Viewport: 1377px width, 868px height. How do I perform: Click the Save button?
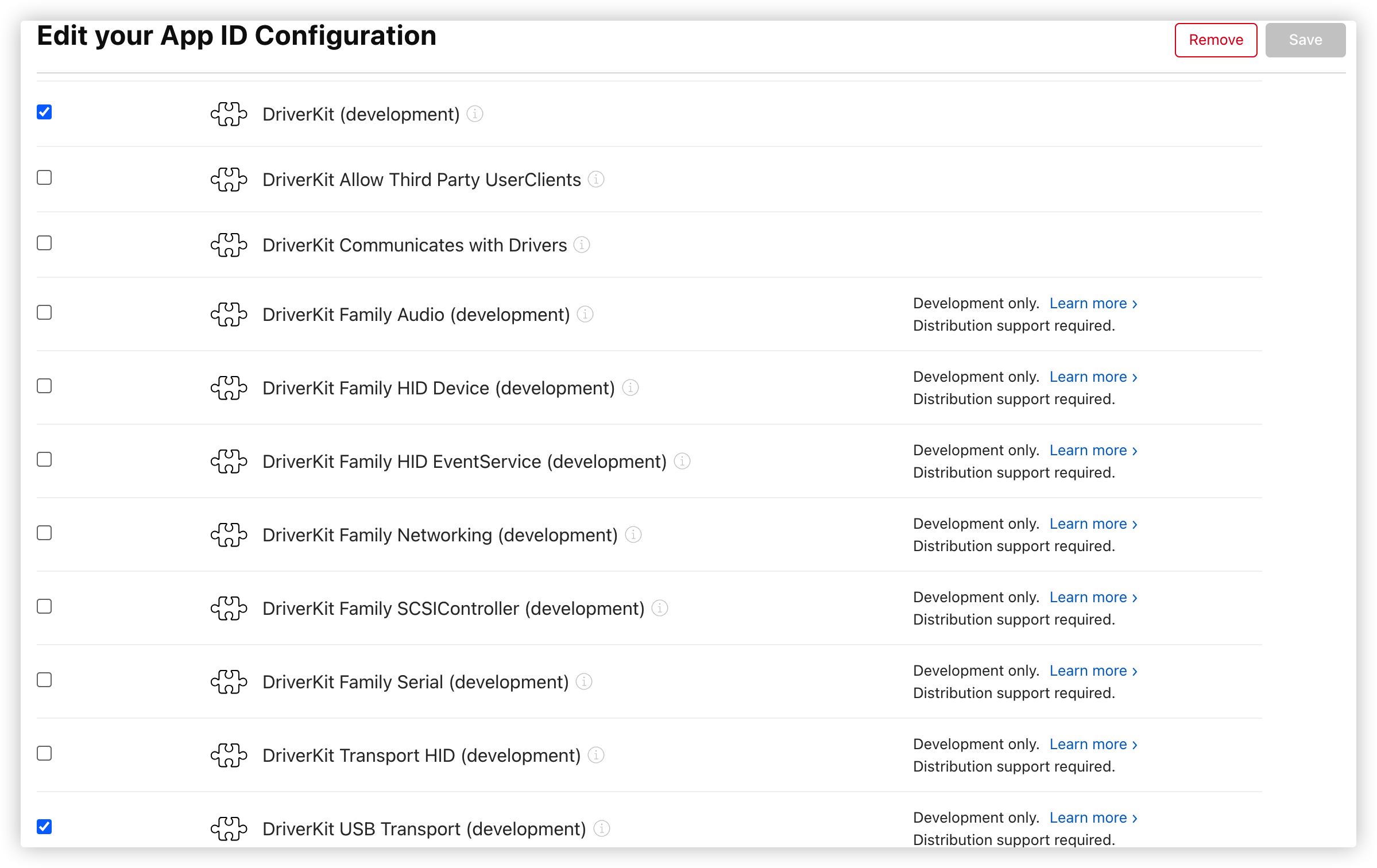(1305, 40)
